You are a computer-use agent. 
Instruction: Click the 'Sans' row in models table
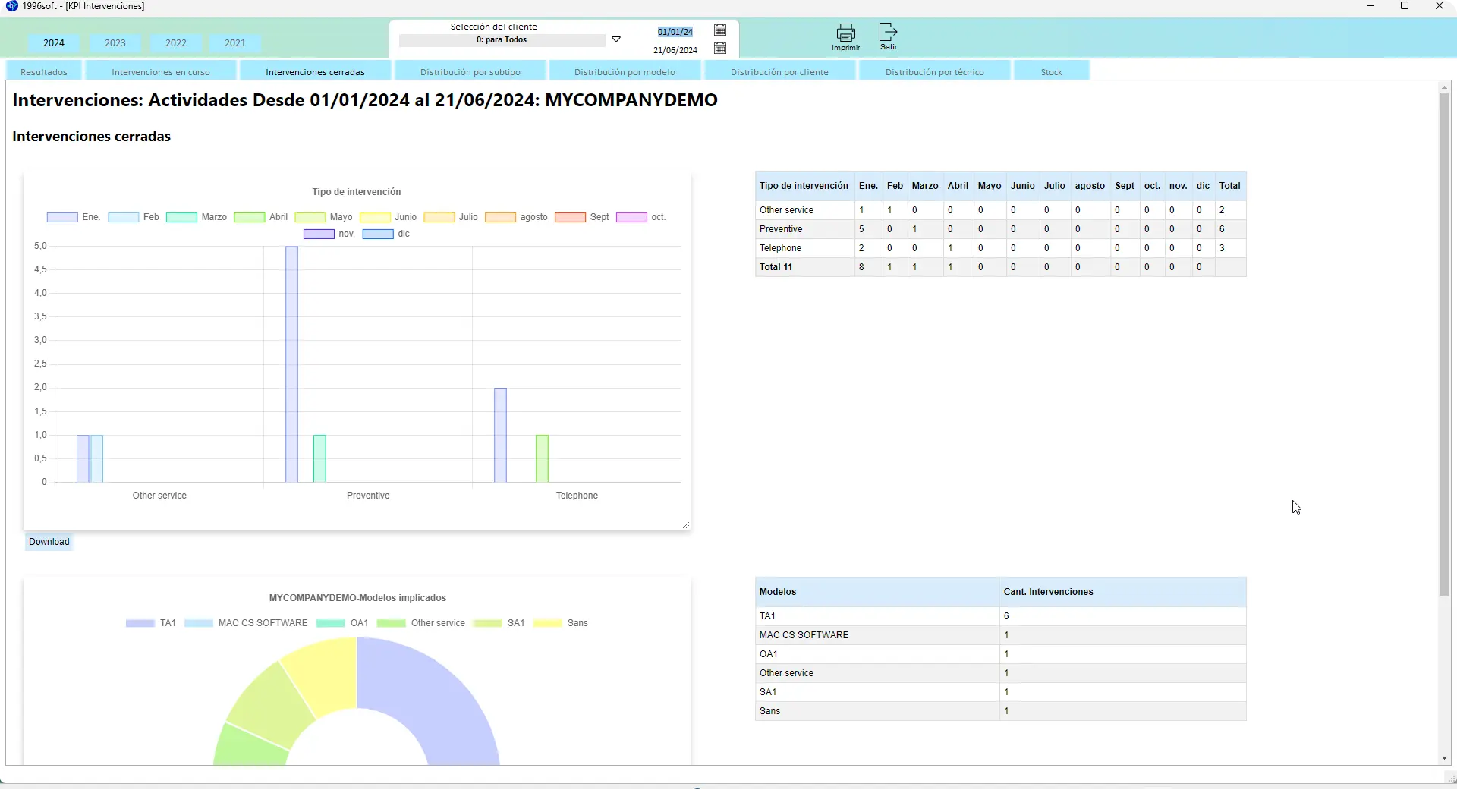[1000, 711]
